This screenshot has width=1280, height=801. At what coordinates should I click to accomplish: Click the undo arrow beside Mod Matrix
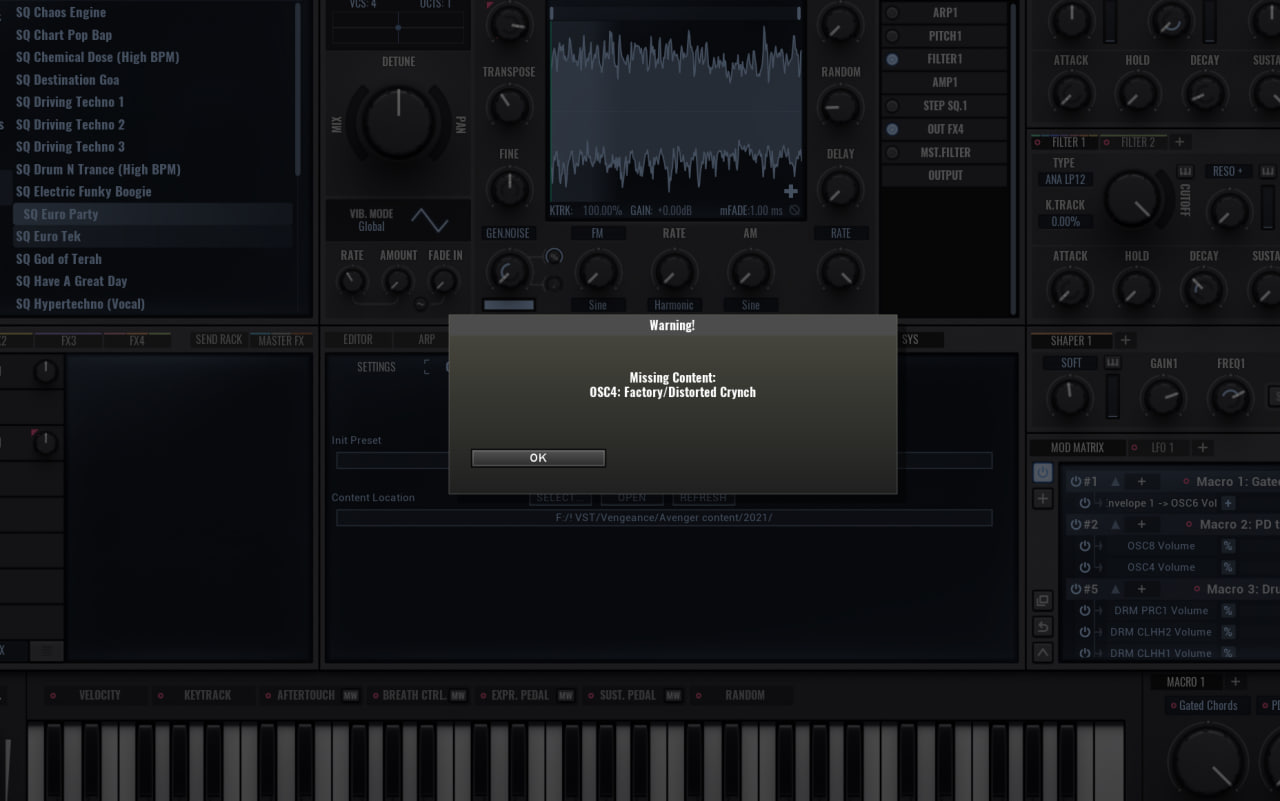[1042, 627]
